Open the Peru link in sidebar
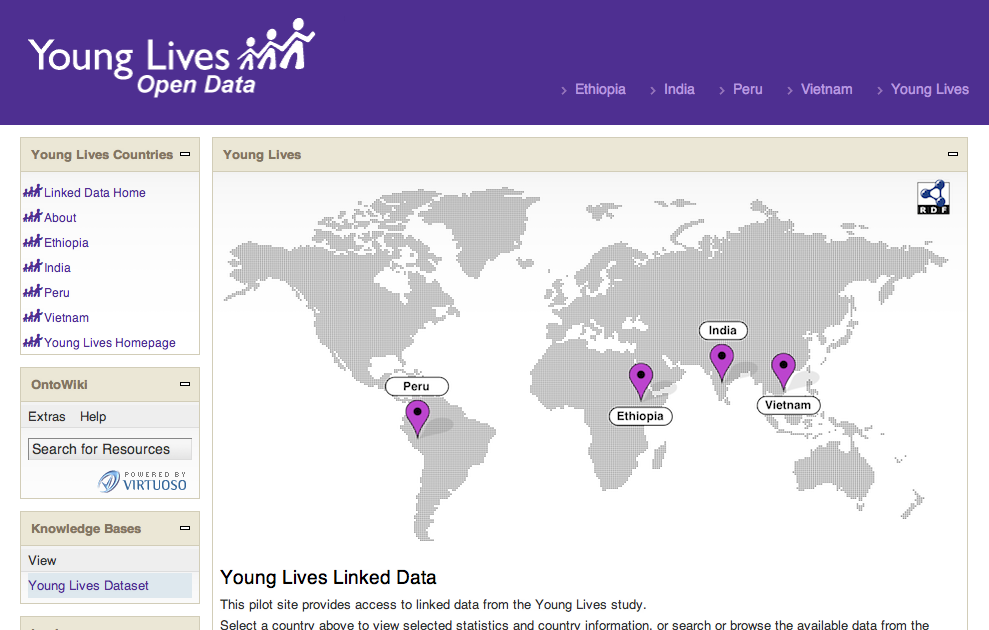Image resolution: width=989 pixels, height=630 pixels. (x=57, y=293)
